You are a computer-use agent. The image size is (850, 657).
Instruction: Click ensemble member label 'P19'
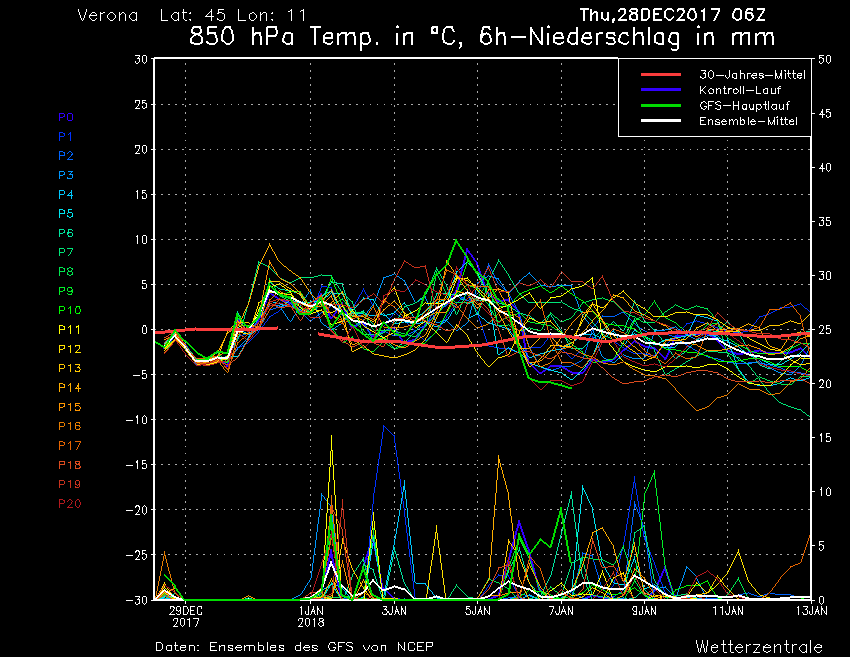click(70, 484)
